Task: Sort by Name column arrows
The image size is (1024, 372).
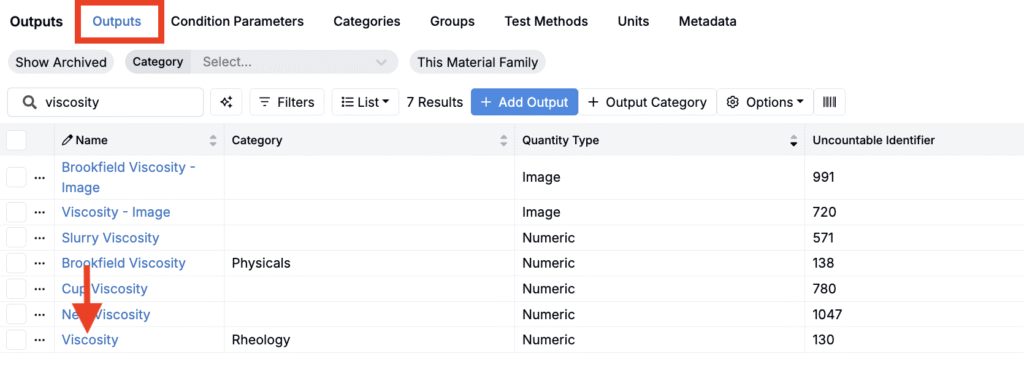Action: pos(213,140)
